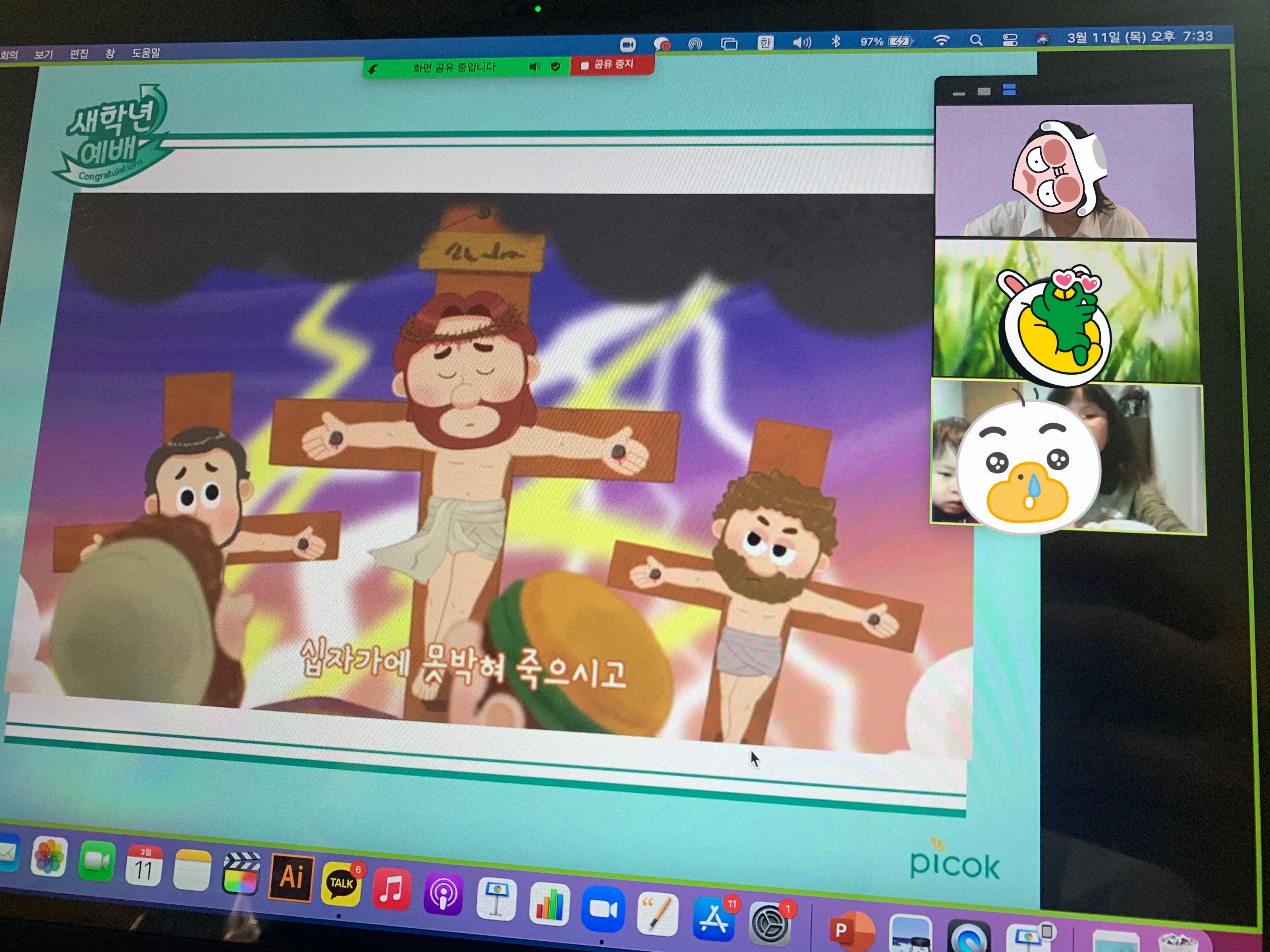Viewport: 1270px width, 952px height.
Task: Click the arrow icon at the sharing bar's left end
Action: (x=373, y=70)
